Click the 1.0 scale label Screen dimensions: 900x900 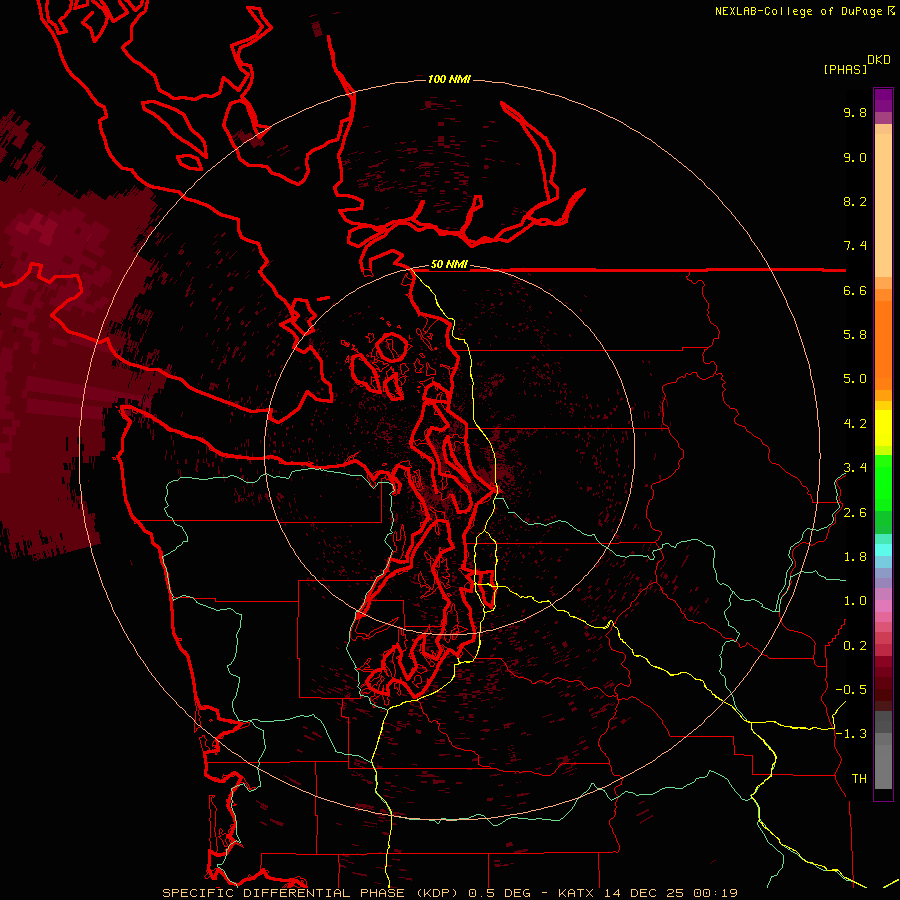coord(855,601)
